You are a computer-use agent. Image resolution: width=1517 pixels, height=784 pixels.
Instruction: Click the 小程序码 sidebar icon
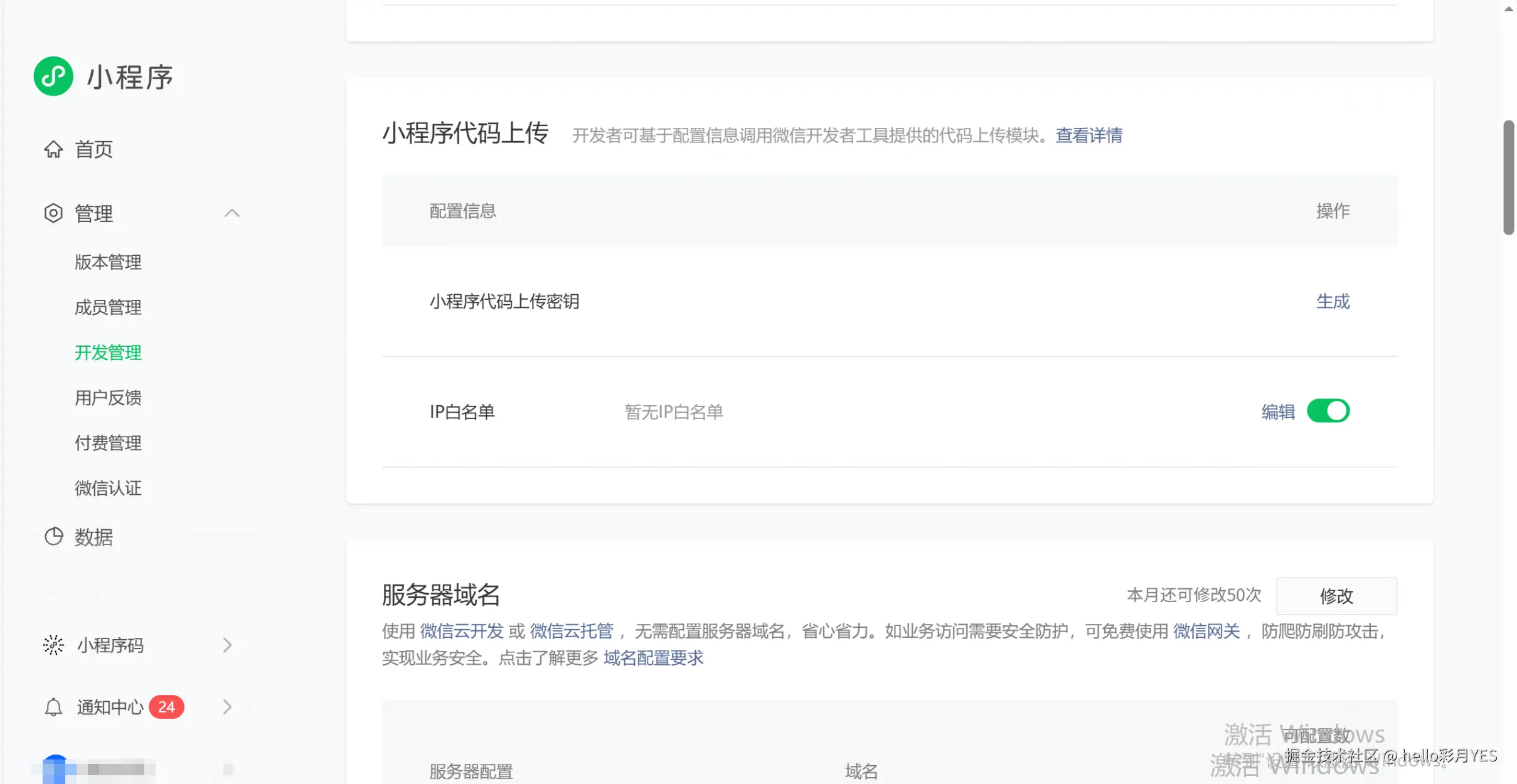pos(53,645)
